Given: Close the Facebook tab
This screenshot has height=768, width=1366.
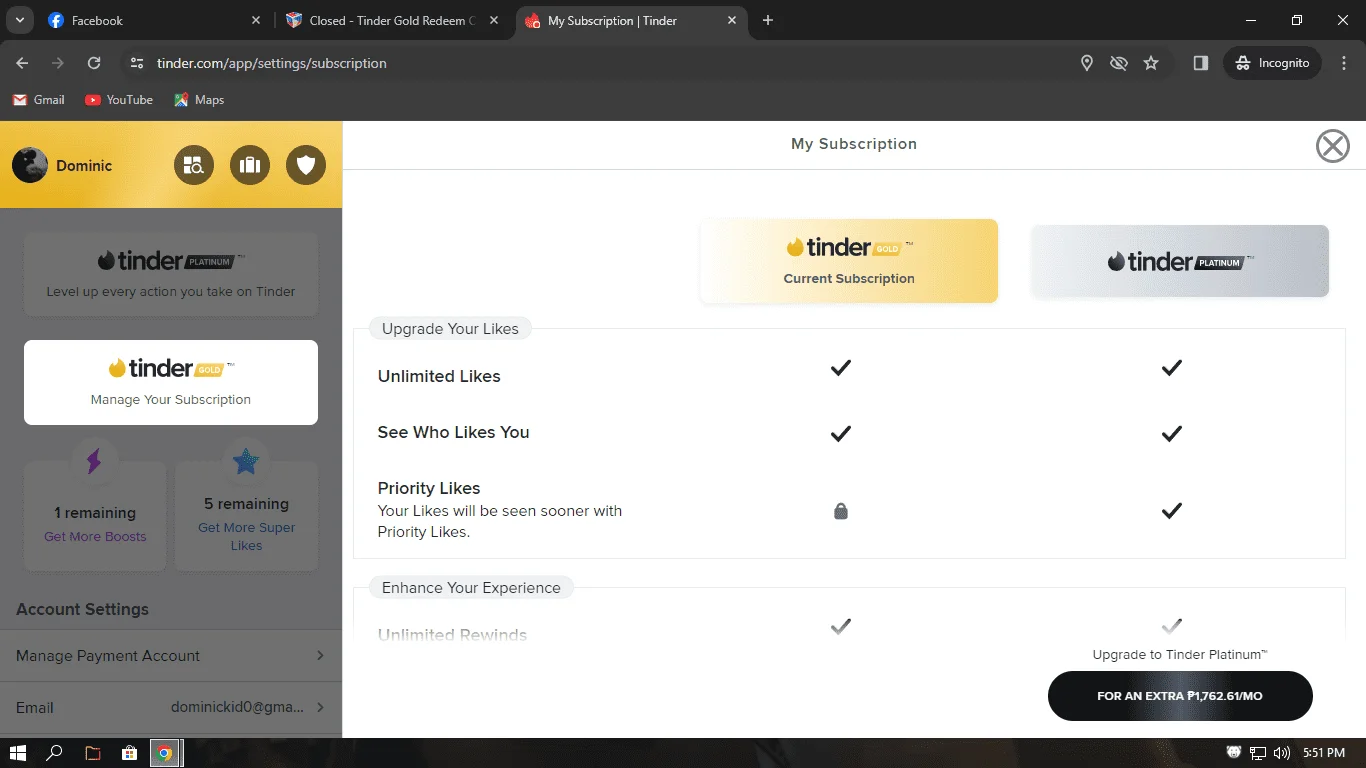Looking at the screenshot, I should (256, 21).
